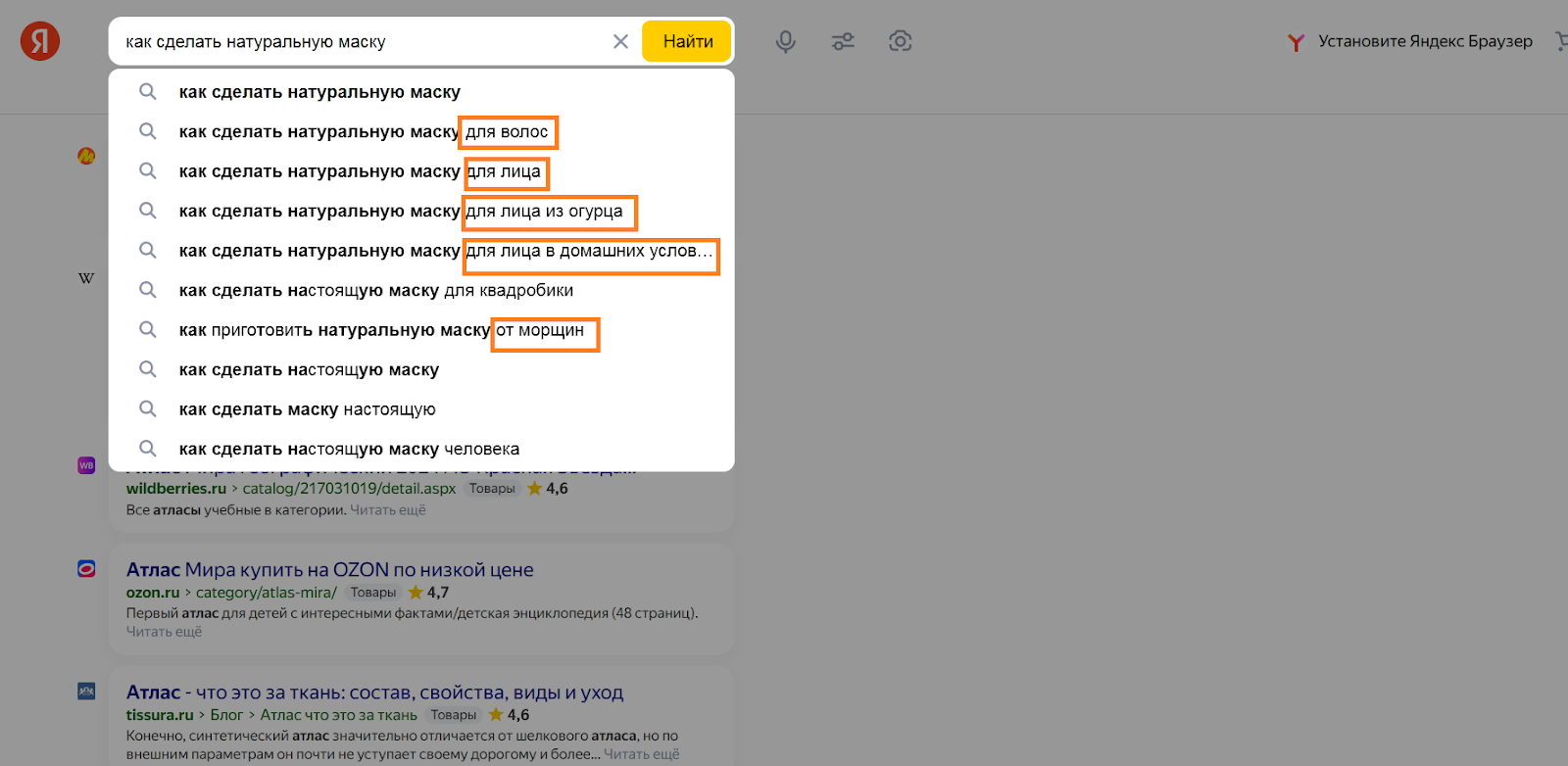The width and height of the screenshot is (1568, 766).
Task: Select suggestion настоящую маску человека
Action: point(349,450)
